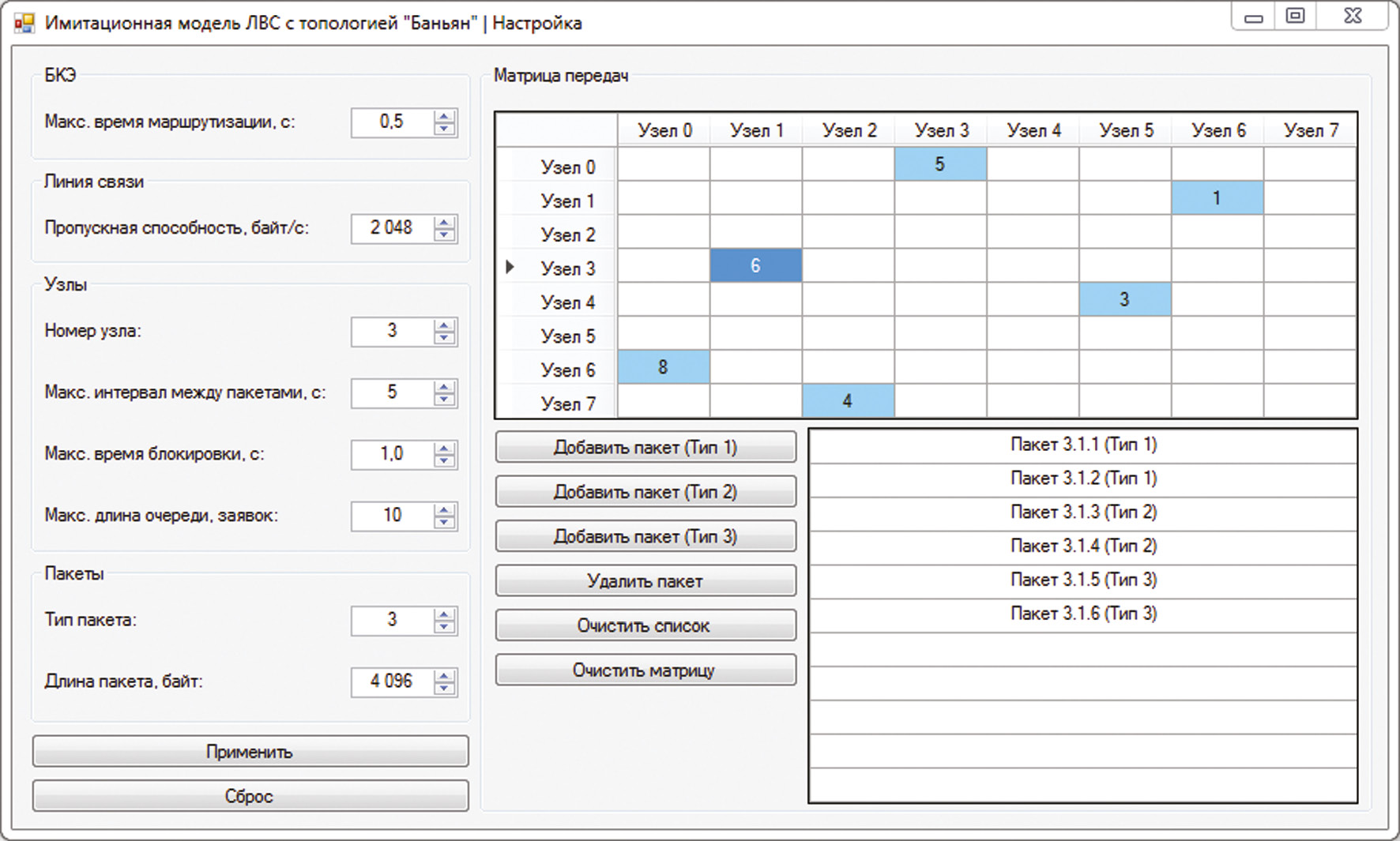This screenshot has height=841, width=1400.
Task: Select matrix cell with value 6 in Узел 3 row
Action: click(755, 266)
